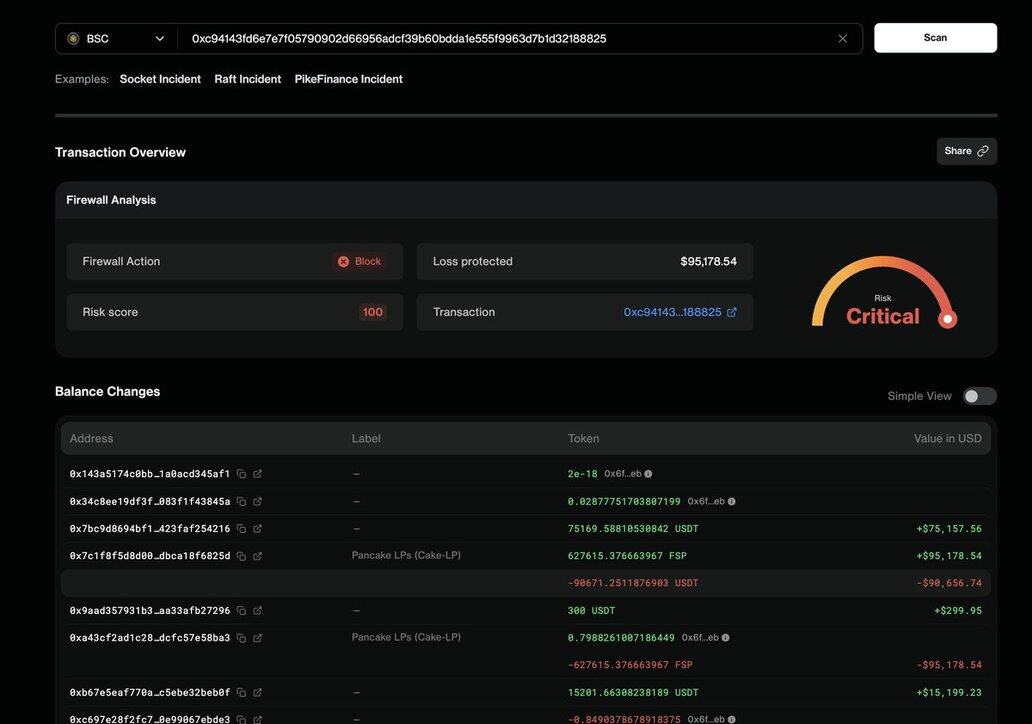Copy address 0x9aad357931b3…aa33afb27296
The image size is (1032, 724).
coord(241,611)
